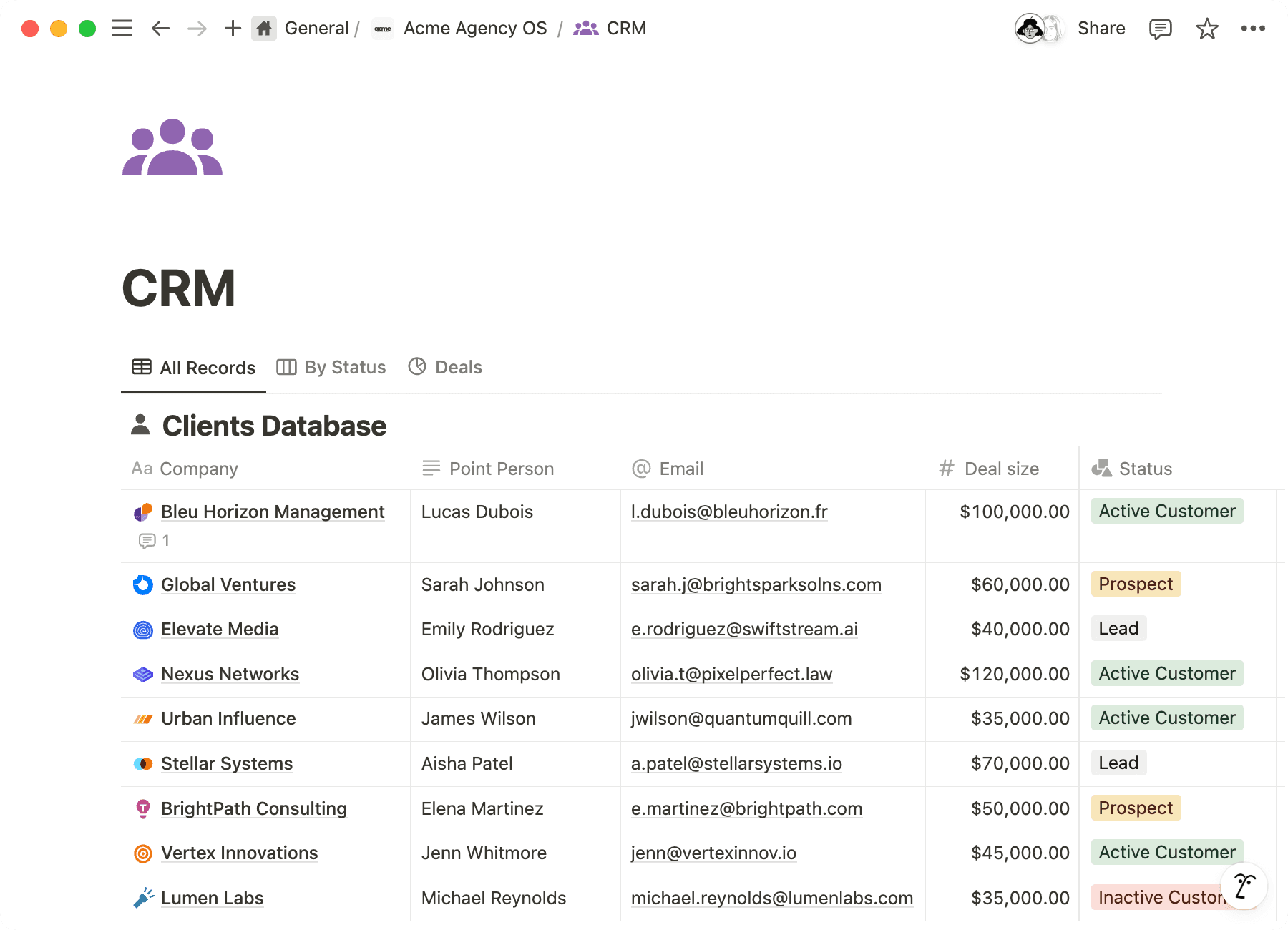
Task: Click the Vertex Innovations company logo
Action: click(142, 853)
